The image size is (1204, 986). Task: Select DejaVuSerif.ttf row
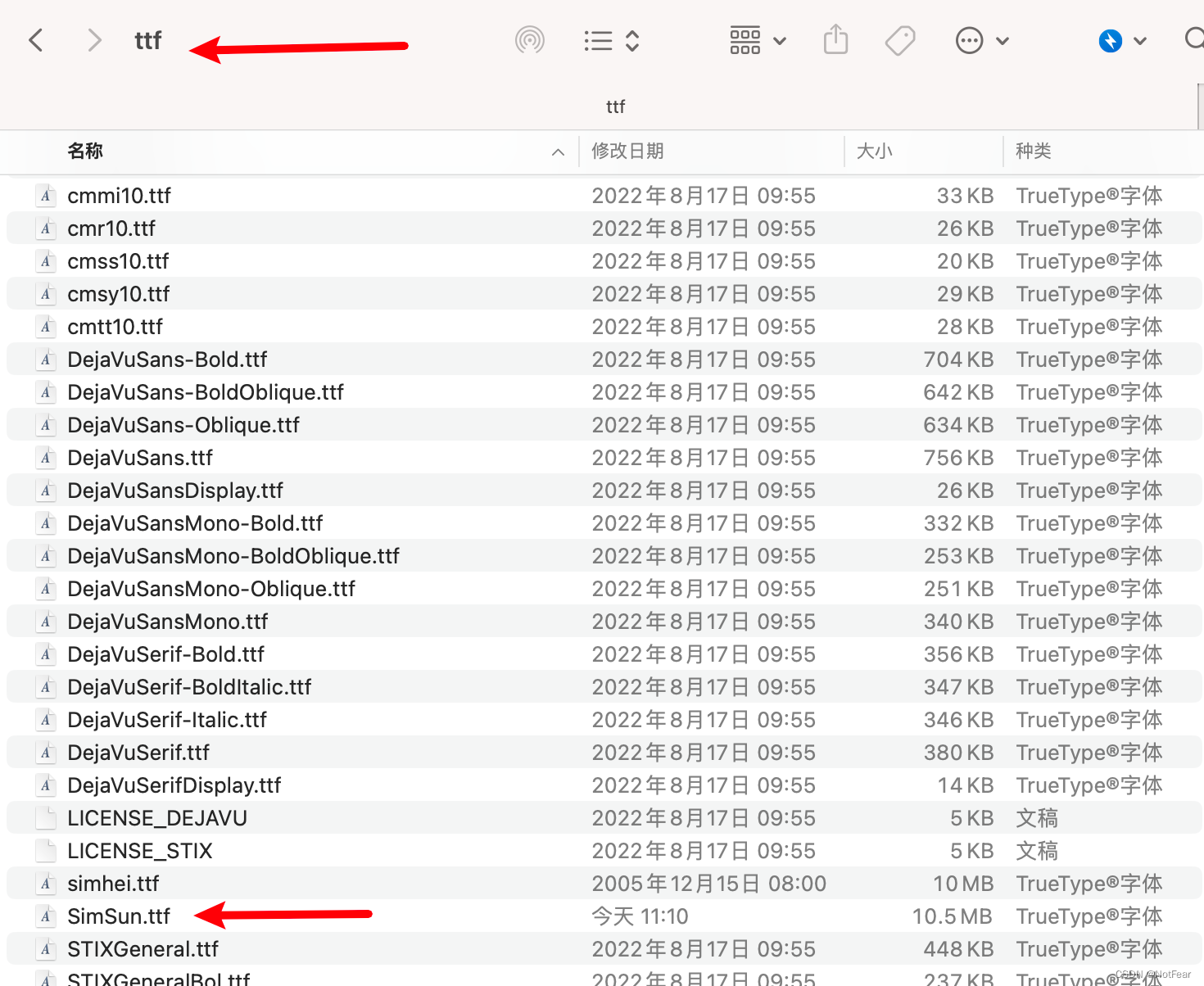(604, 753)
